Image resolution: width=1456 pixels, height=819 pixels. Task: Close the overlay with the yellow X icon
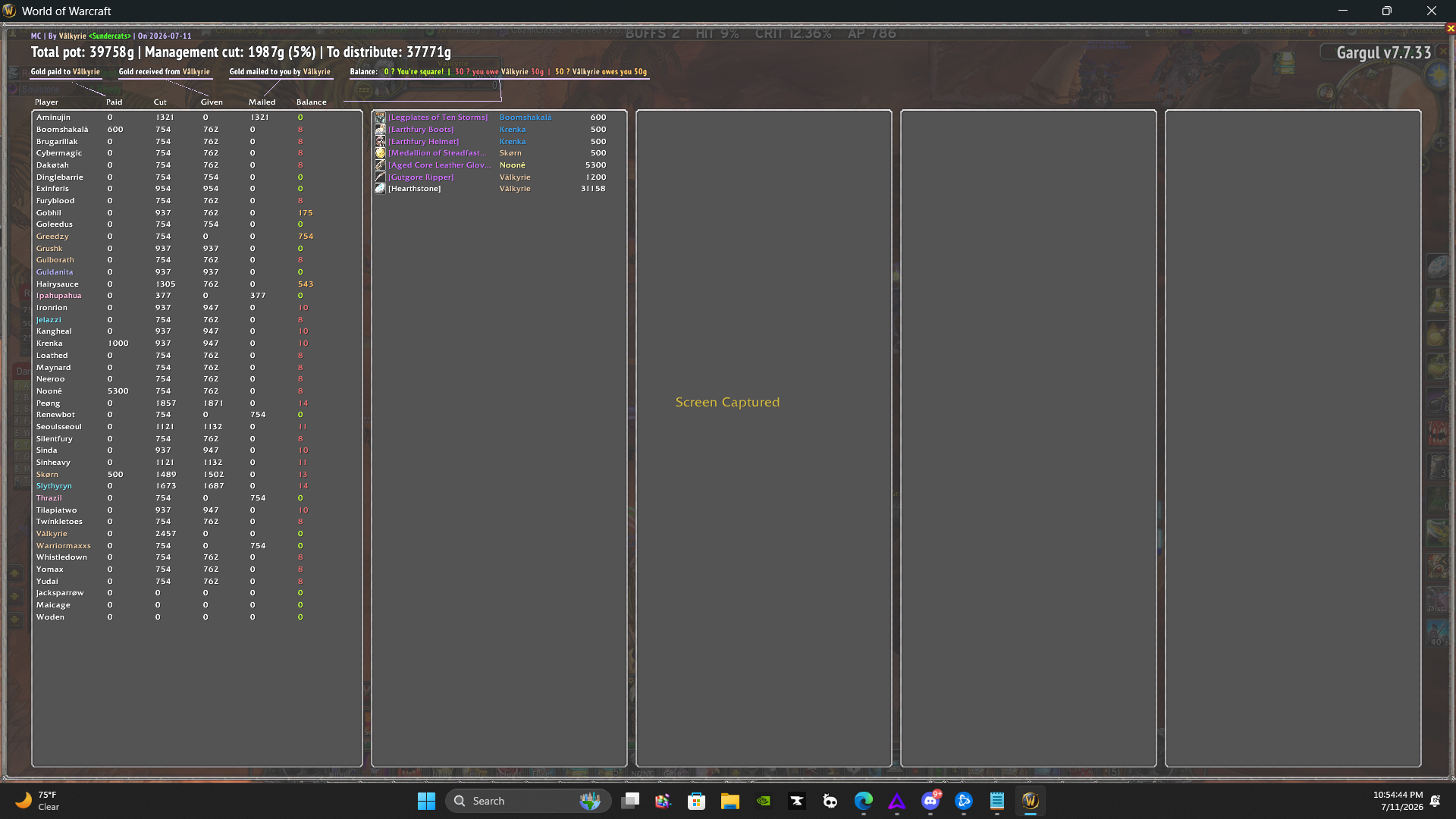pyautogui.click(x=1451, y=29)
